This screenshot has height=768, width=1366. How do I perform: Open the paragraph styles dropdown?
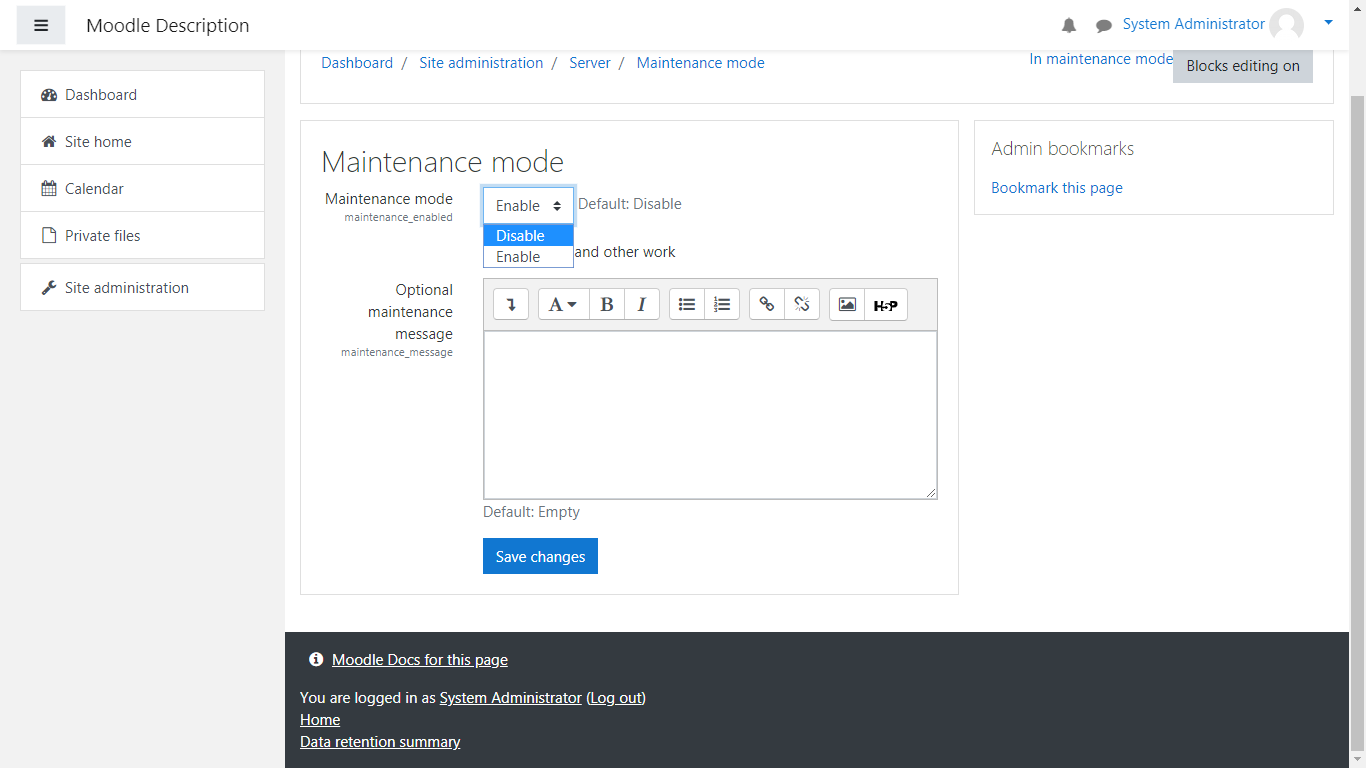point(563,305)
